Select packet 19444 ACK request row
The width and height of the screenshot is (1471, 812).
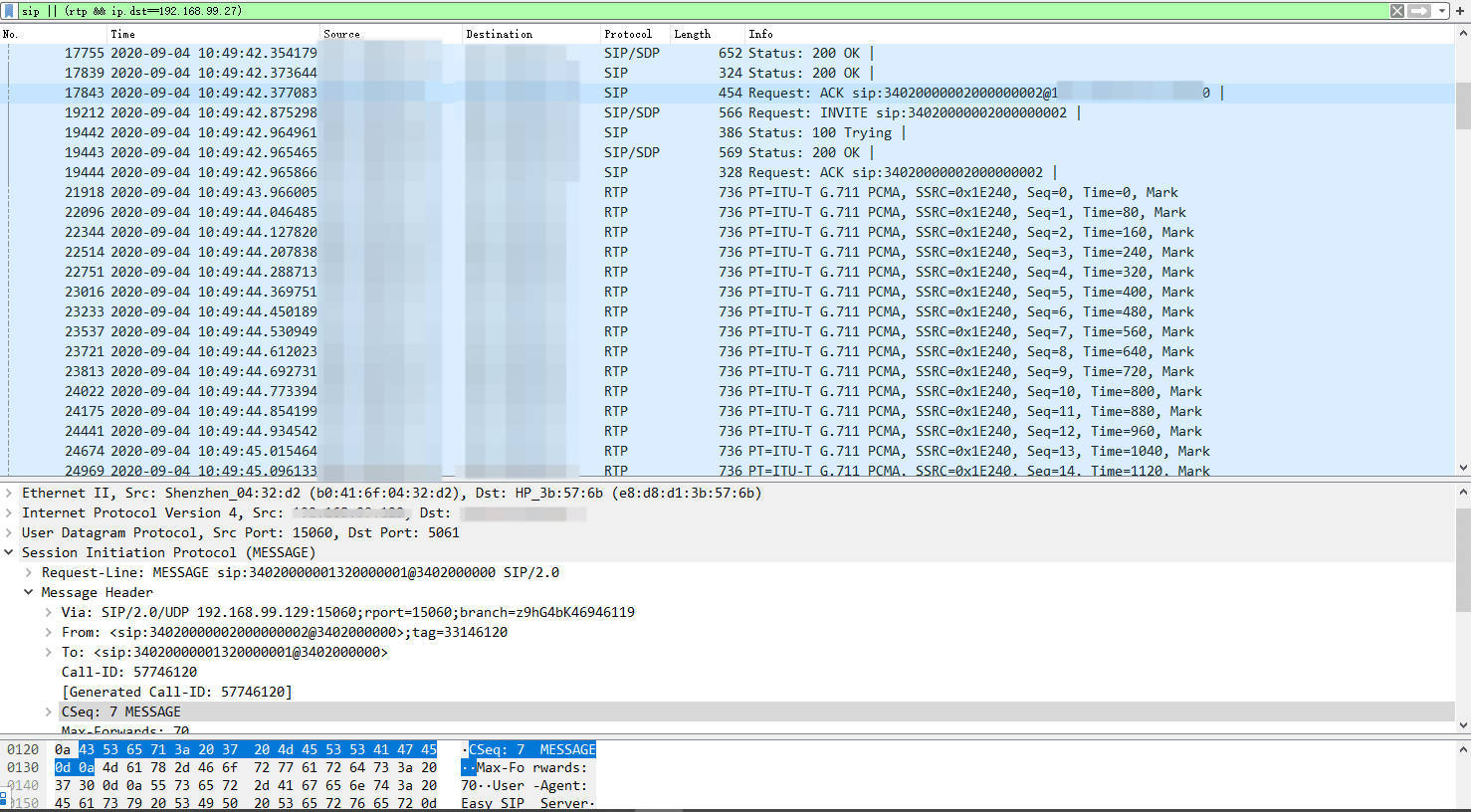pyautogui.click(x=727, y=172)
